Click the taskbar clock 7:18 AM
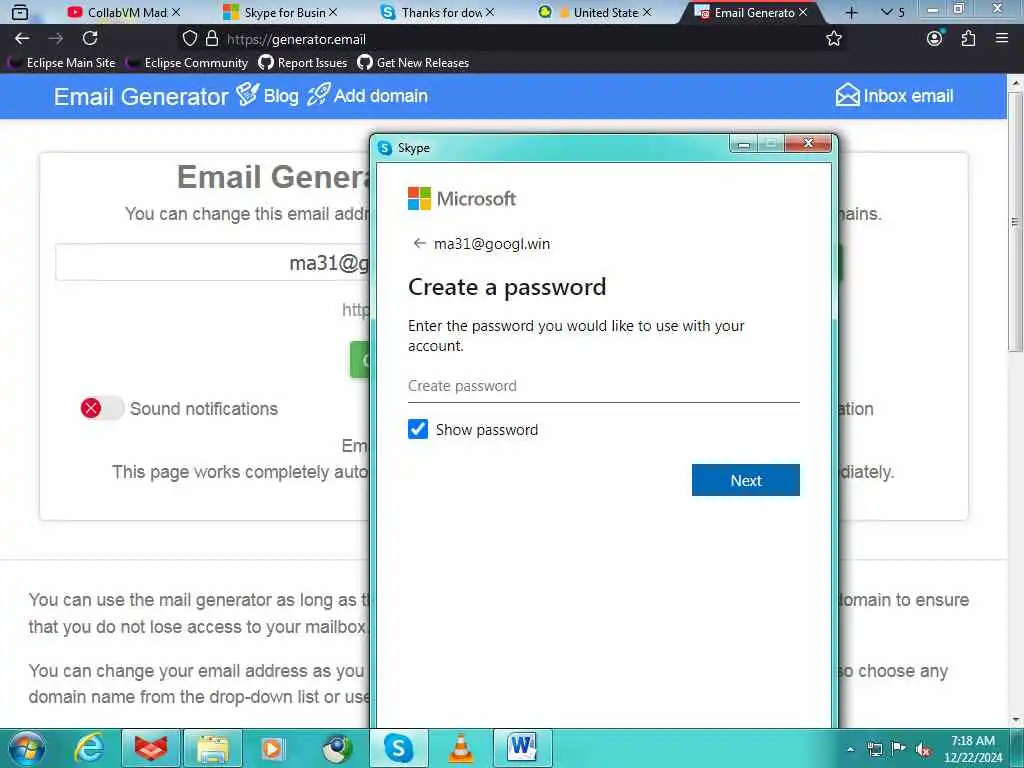Screen dimensions: 1024x768 pos(973,749)
